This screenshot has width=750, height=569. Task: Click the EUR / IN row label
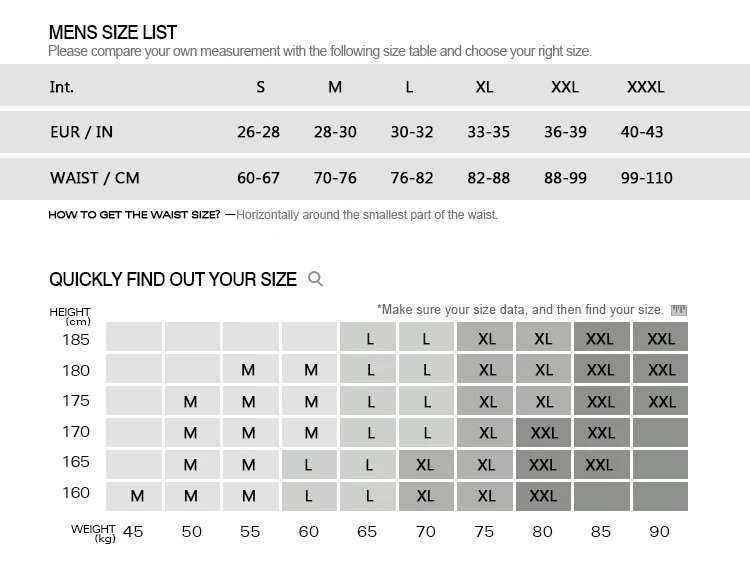82,132
